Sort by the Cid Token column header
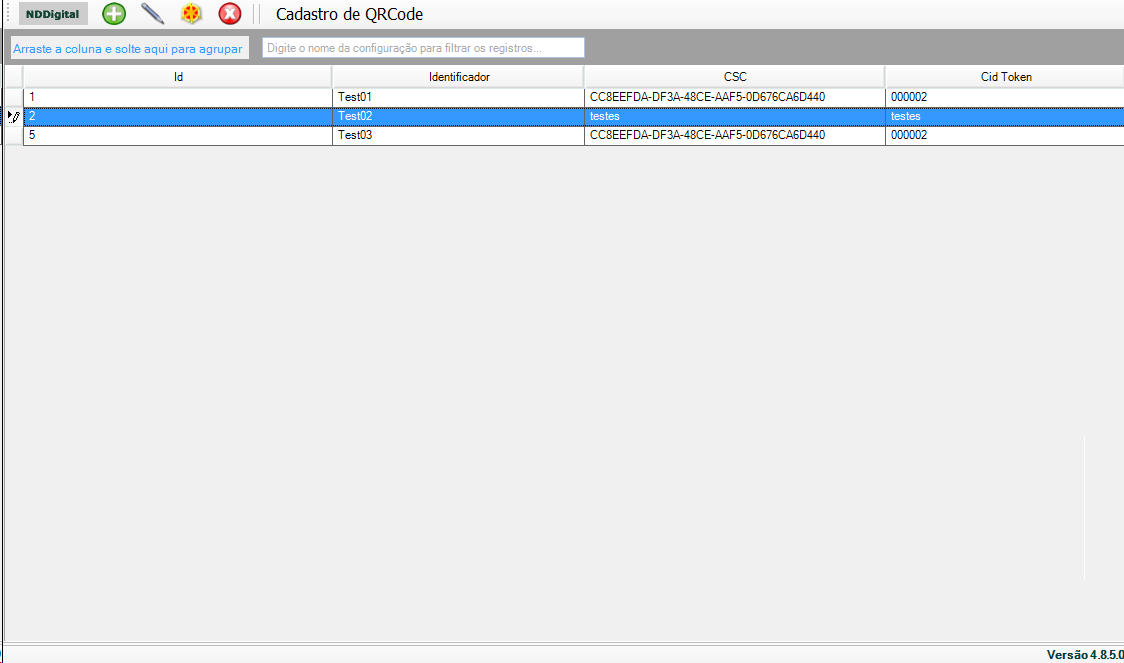This screenshot has width=1124, height=663. coord(1005,77)
